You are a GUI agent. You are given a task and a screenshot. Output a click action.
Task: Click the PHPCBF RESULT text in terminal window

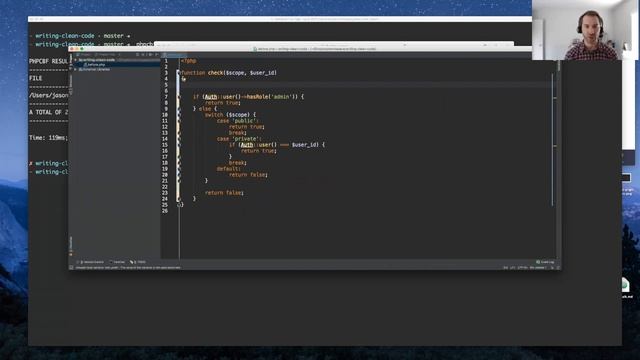coord(48,61)
